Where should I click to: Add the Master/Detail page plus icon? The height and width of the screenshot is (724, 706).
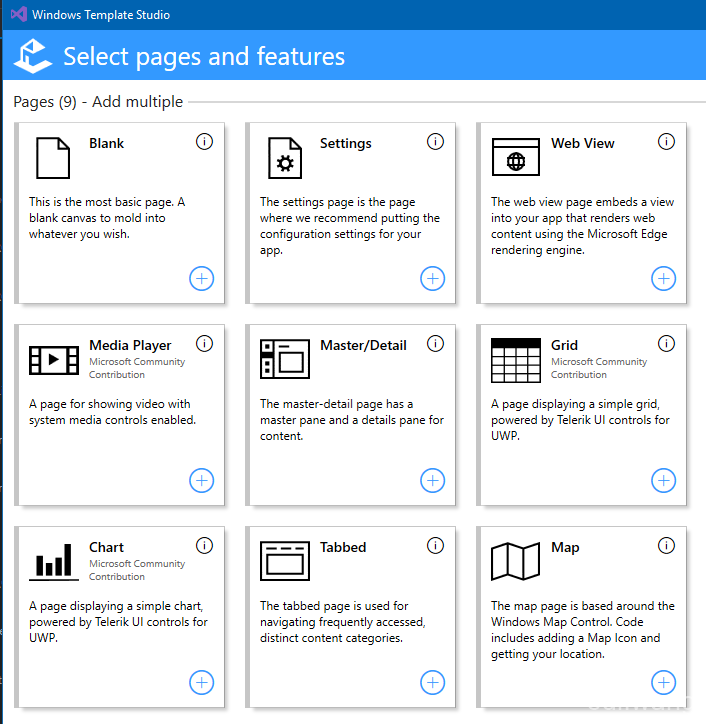433,481
